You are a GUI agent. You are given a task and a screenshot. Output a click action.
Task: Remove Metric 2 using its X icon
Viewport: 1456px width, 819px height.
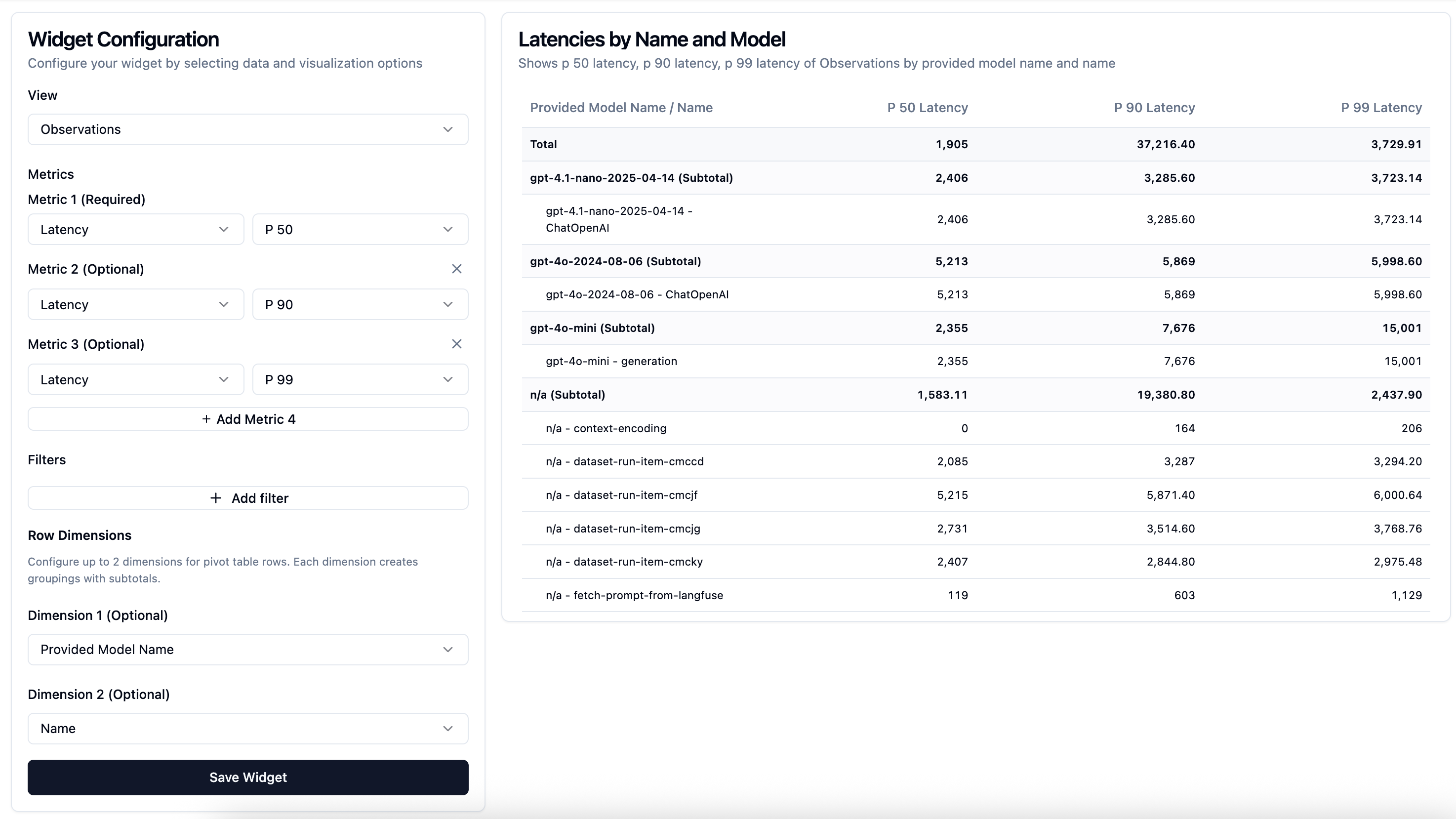pyautogui.click(x=457, y=269)
